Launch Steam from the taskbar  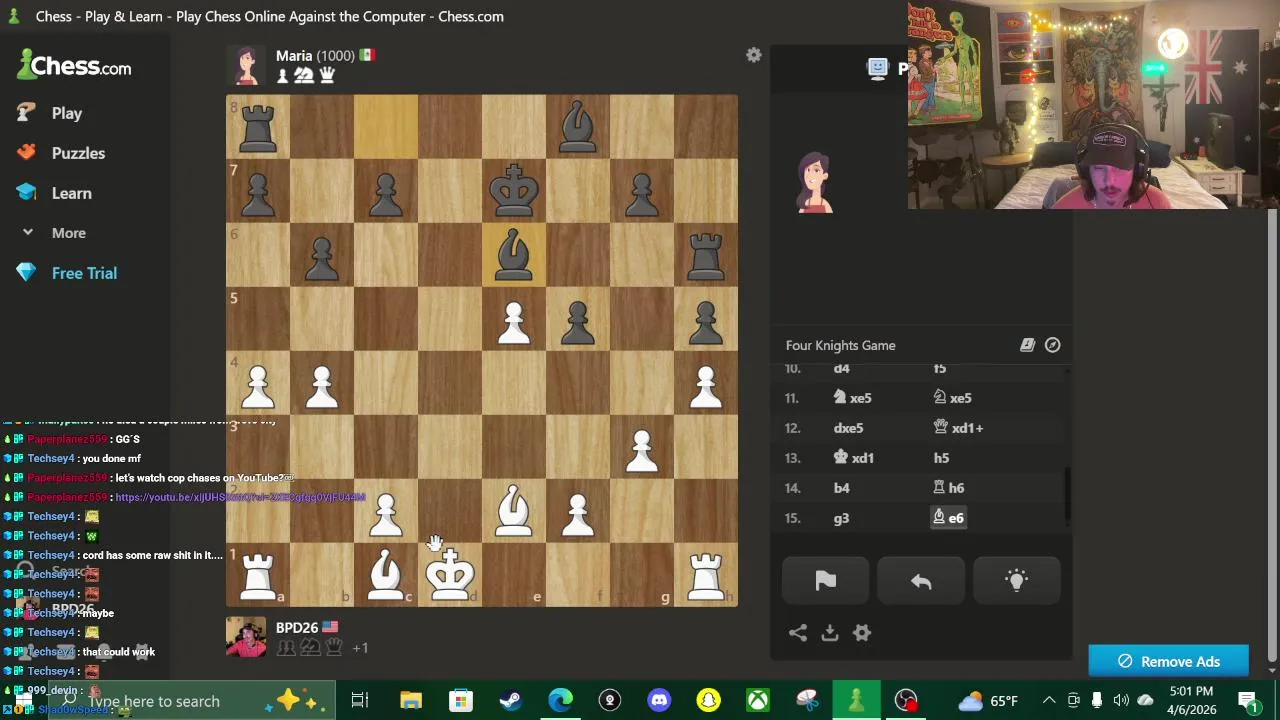tap(511, 701)
